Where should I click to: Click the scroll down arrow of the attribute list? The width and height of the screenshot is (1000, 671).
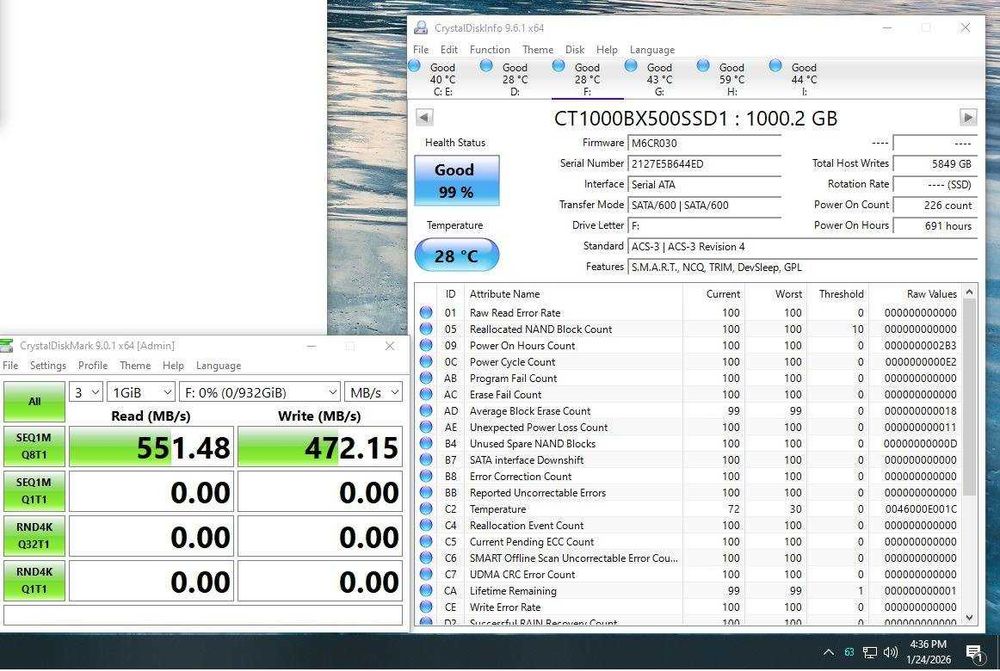[x=969, y=617]
